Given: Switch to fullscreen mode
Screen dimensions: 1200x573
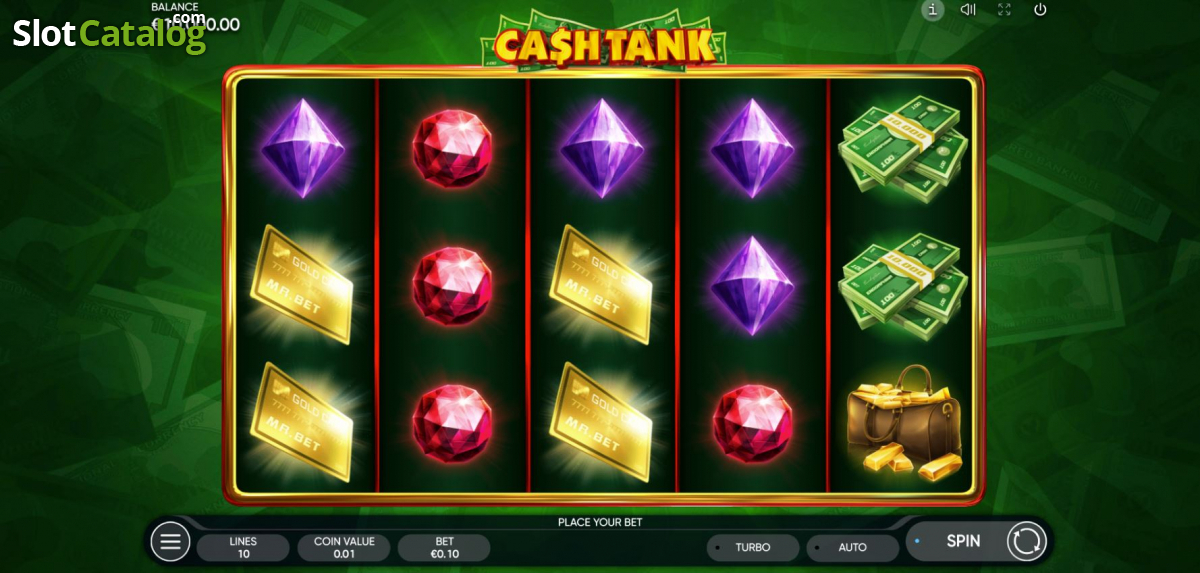Looking at the screenshot, I should point(1004,10).
